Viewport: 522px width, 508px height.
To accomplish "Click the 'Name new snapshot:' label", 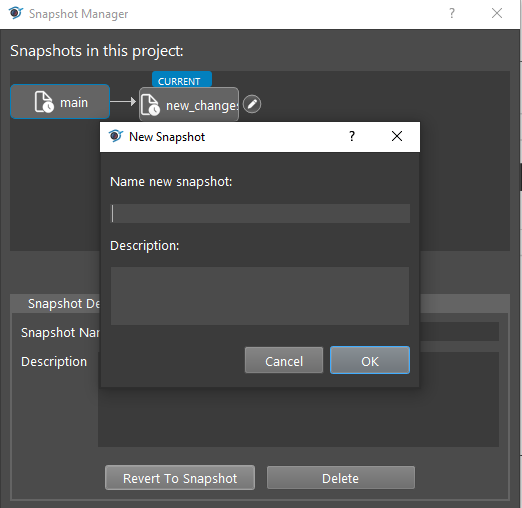I will (171, 182).
